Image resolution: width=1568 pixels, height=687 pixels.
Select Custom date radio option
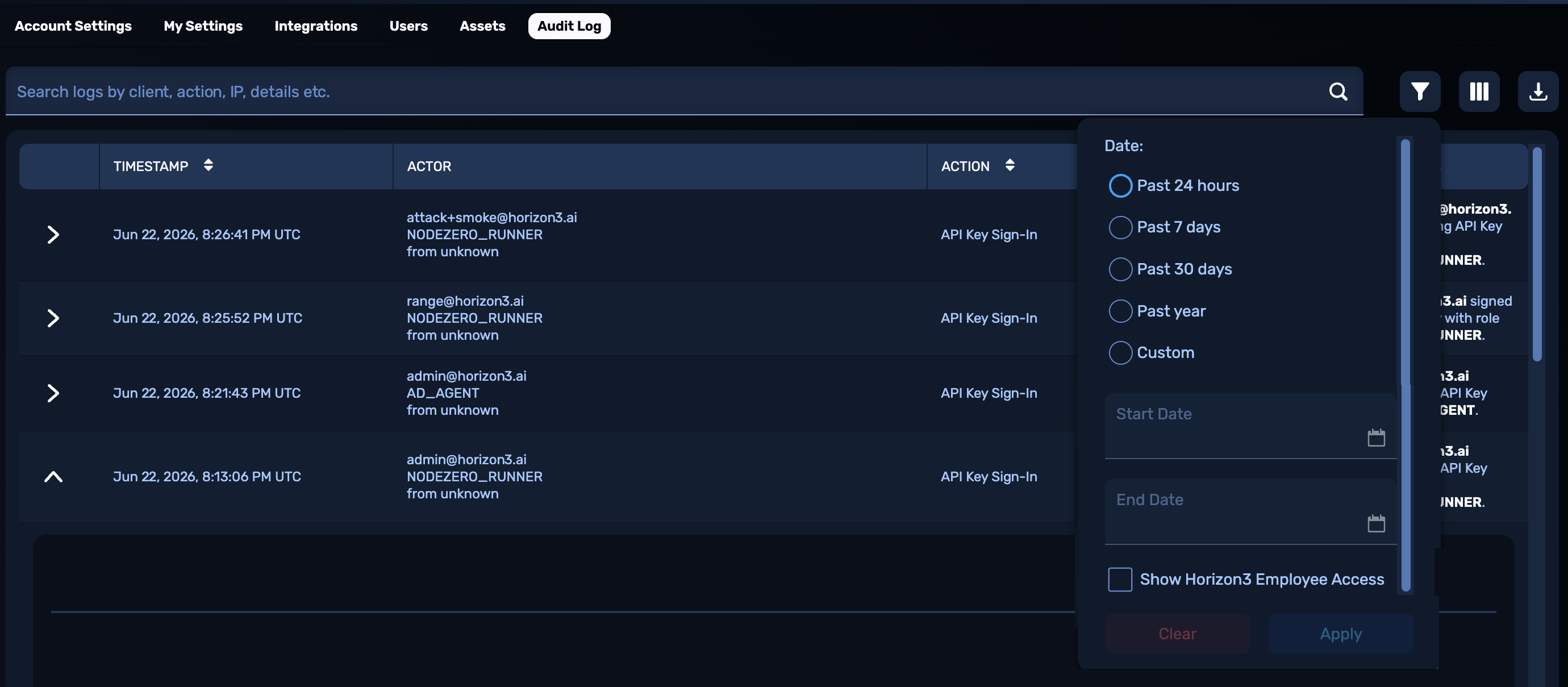tap(1120, 352)
